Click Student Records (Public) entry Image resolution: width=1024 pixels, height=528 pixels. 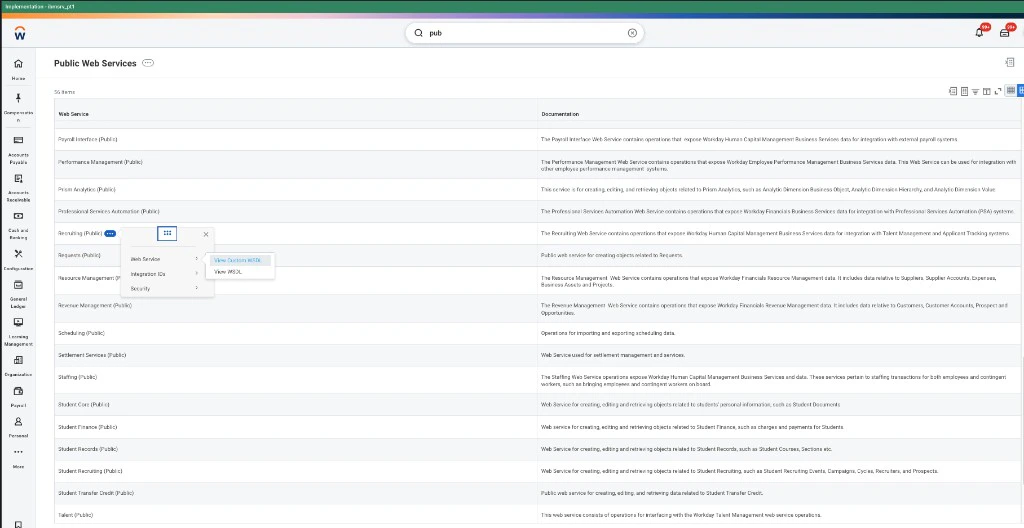coord(88,449)
